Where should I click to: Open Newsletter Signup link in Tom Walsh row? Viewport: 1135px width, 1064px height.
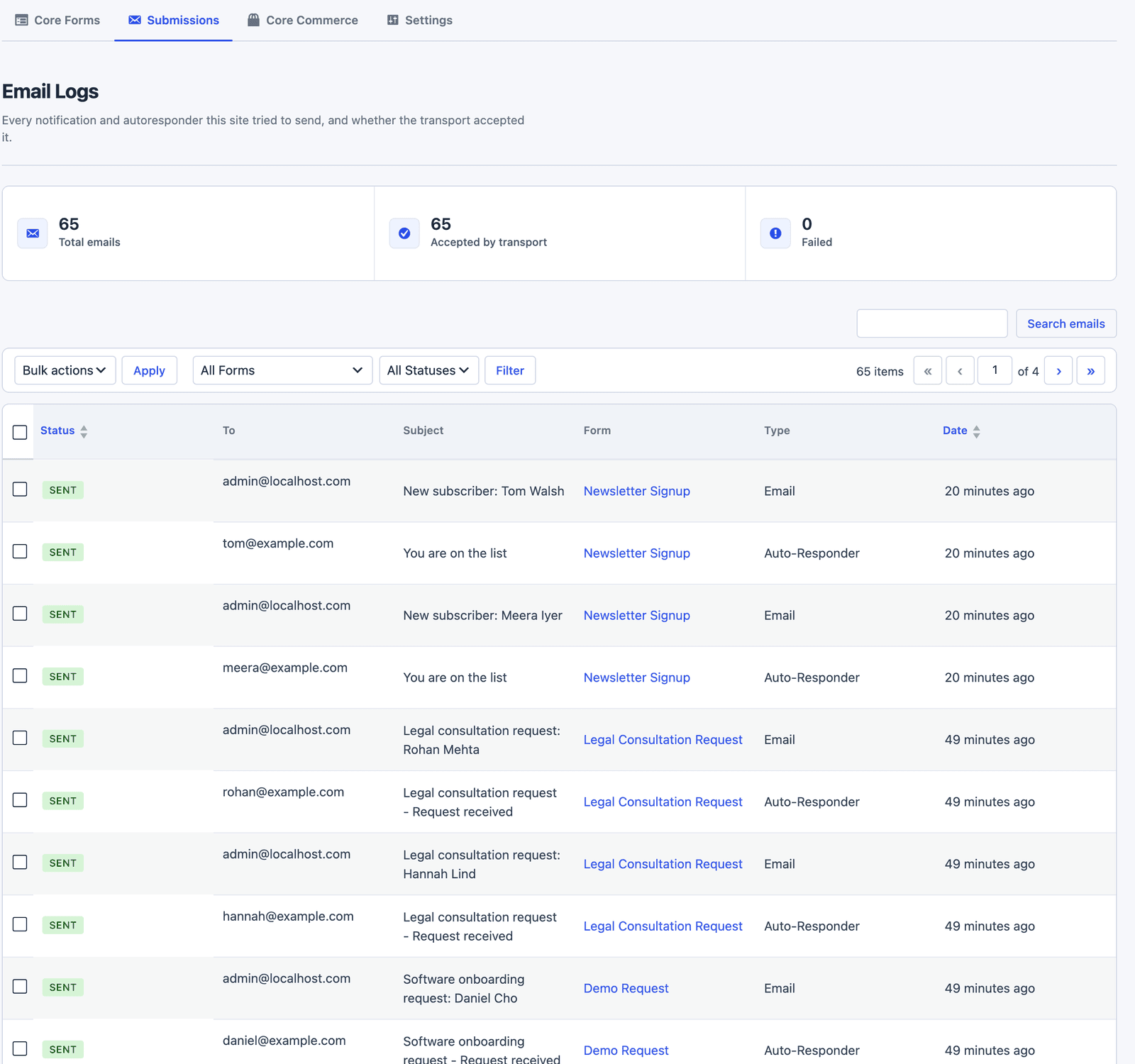(x=637, y=491)
